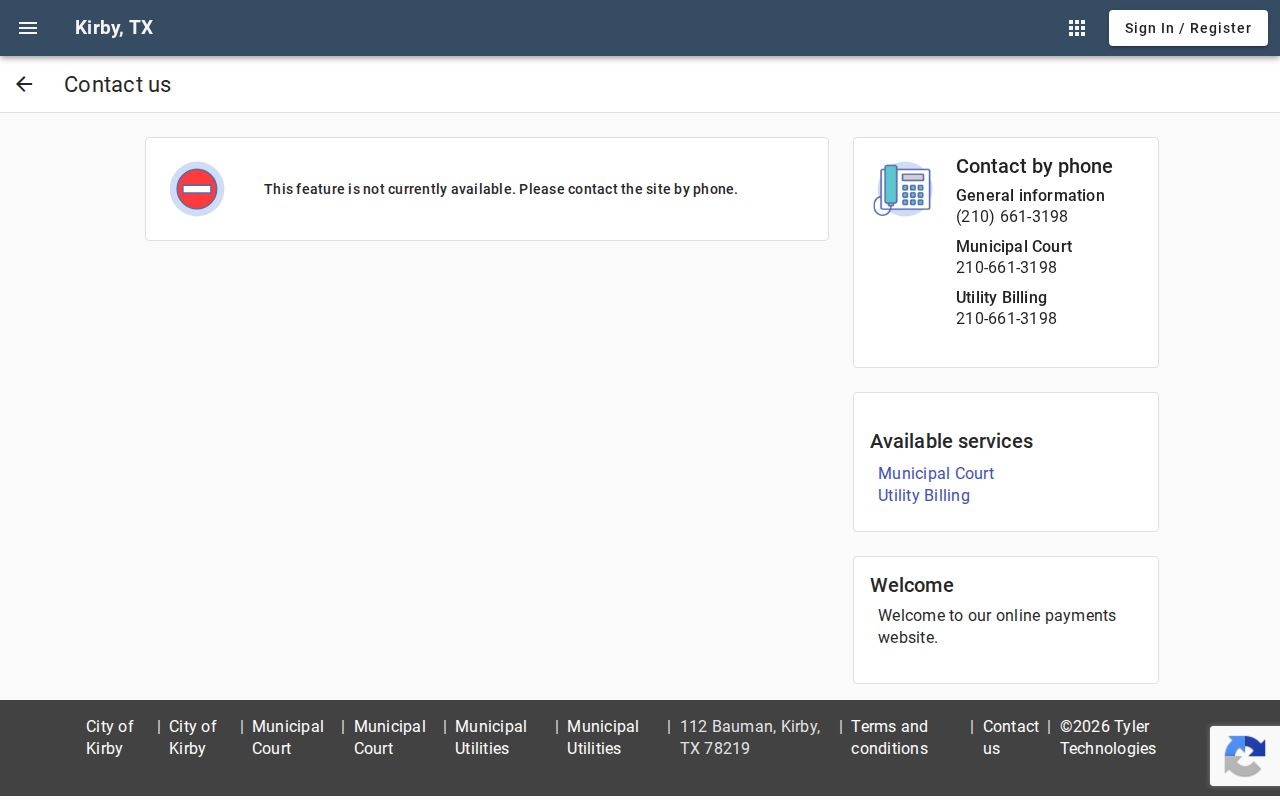Open the second Municipal Utilities footer link
The image size is (1280, 800).
click(603, 737)
